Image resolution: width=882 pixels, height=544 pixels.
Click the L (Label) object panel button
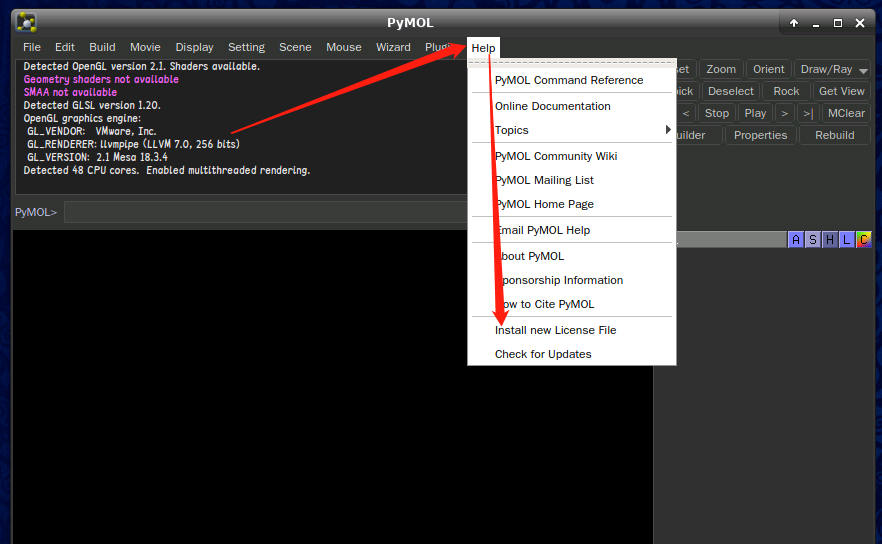847,240
